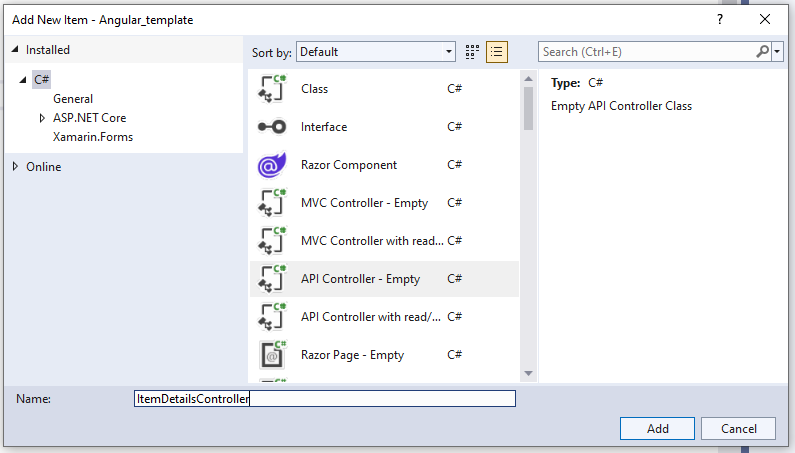Expand the Online category
The image size is (795, 453).
coord(15,166)
